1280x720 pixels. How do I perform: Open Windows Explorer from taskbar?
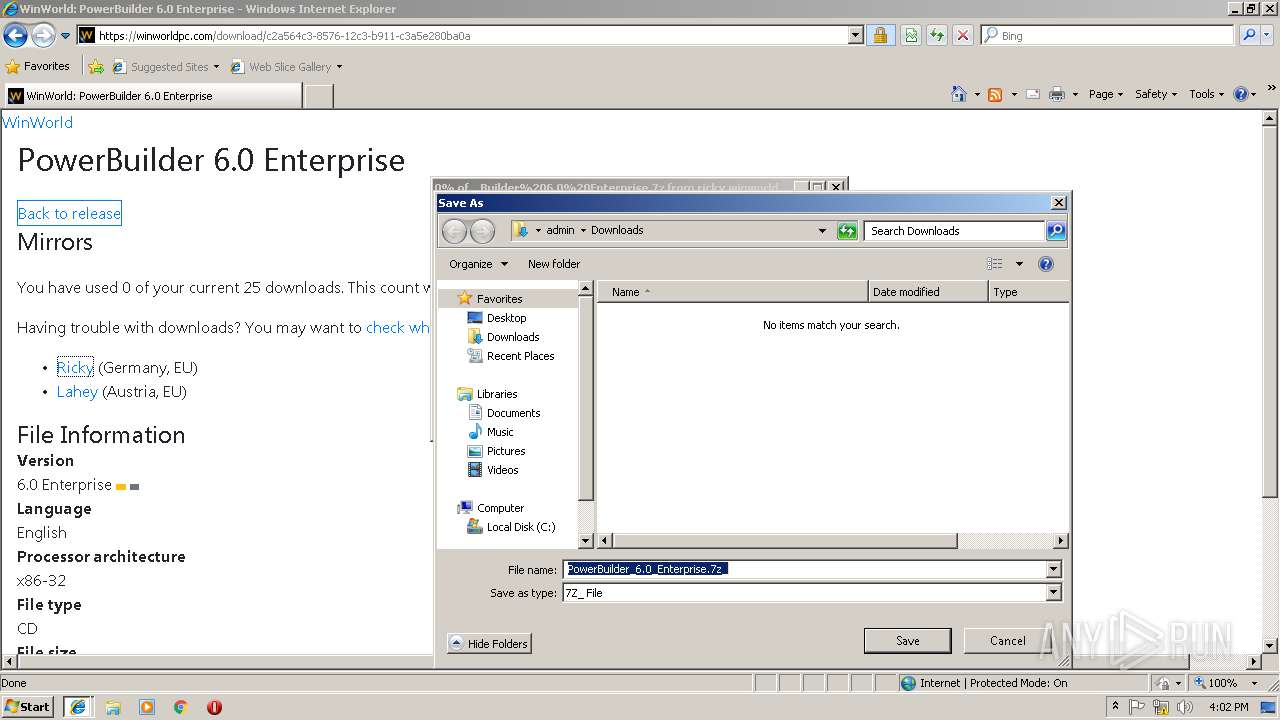point(113,707)
